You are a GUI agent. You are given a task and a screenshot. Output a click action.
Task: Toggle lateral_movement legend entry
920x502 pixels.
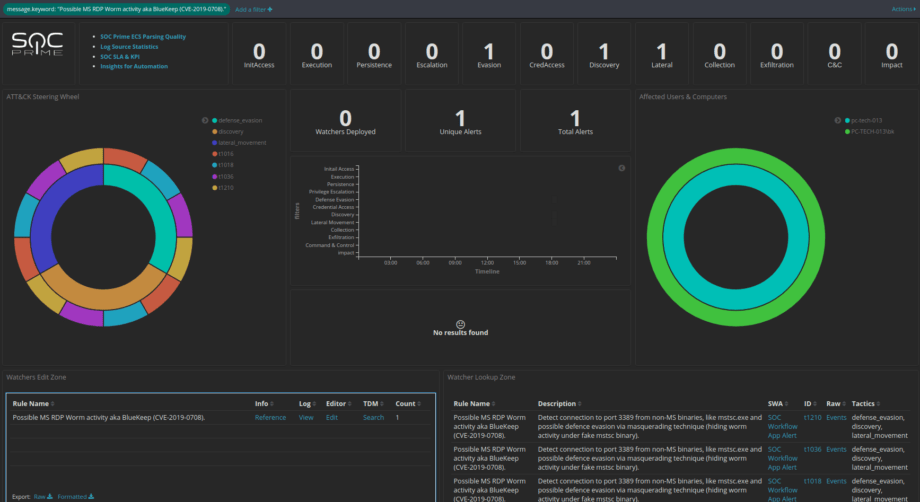(x=241, y=142)
